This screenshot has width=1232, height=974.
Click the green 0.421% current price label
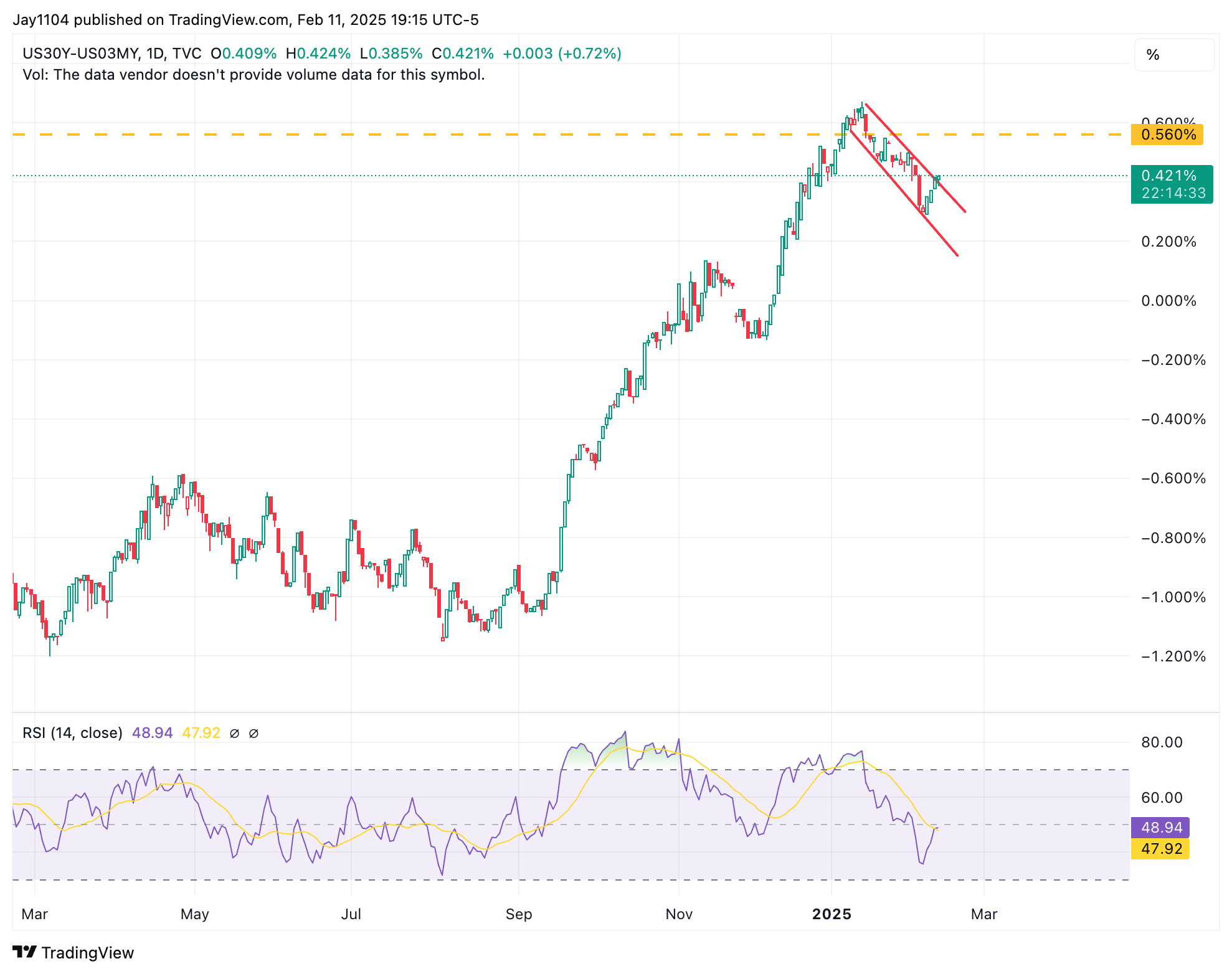click(x=1168, y=176)
